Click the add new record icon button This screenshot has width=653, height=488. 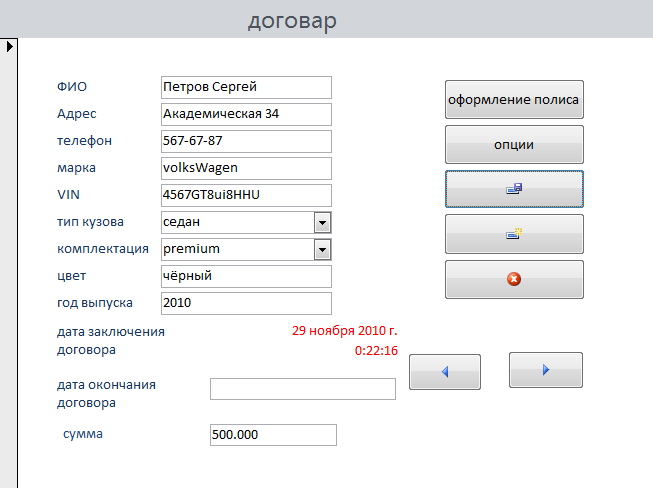pos(514,234)
